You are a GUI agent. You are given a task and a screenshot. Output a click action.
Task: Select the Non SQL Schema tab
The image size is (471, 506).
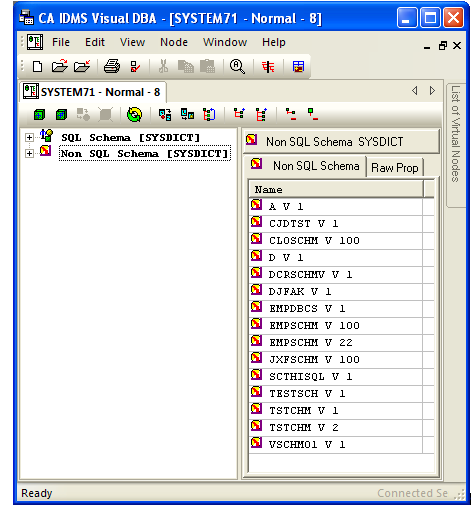click(x=305, y=165)
